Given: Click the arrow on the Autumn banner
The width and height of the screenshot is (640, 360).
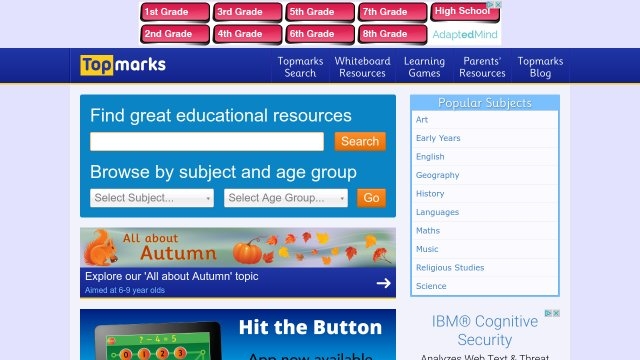Looking at the screenshot, I should [383, 283].
